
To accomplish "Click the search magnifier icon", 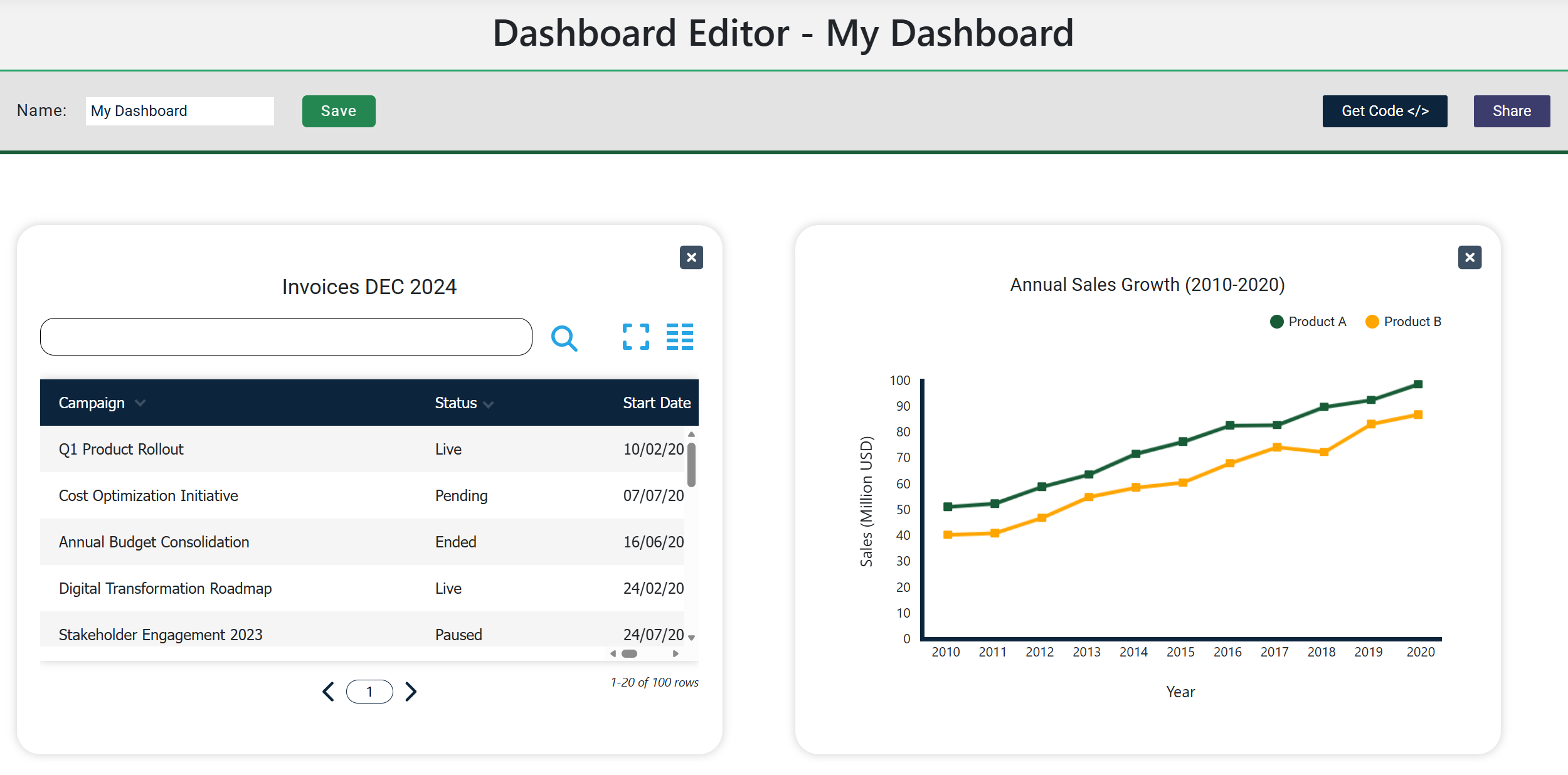I will click(x=565, y=337).
